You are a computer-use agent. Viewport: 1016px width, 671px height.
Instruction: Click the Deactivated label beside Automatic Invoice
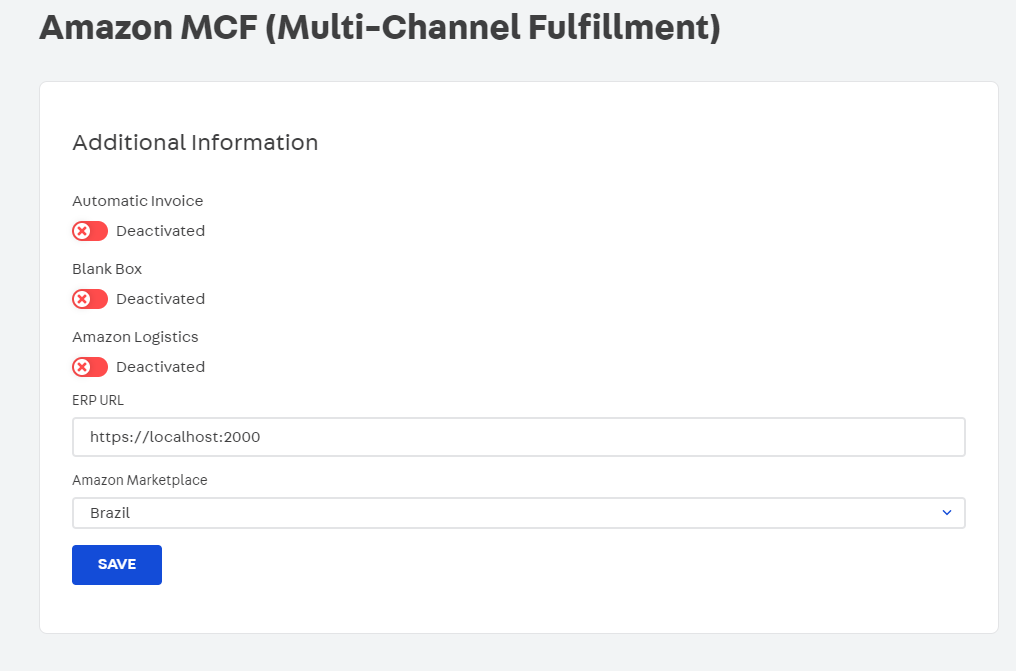(x=160, y=231)
